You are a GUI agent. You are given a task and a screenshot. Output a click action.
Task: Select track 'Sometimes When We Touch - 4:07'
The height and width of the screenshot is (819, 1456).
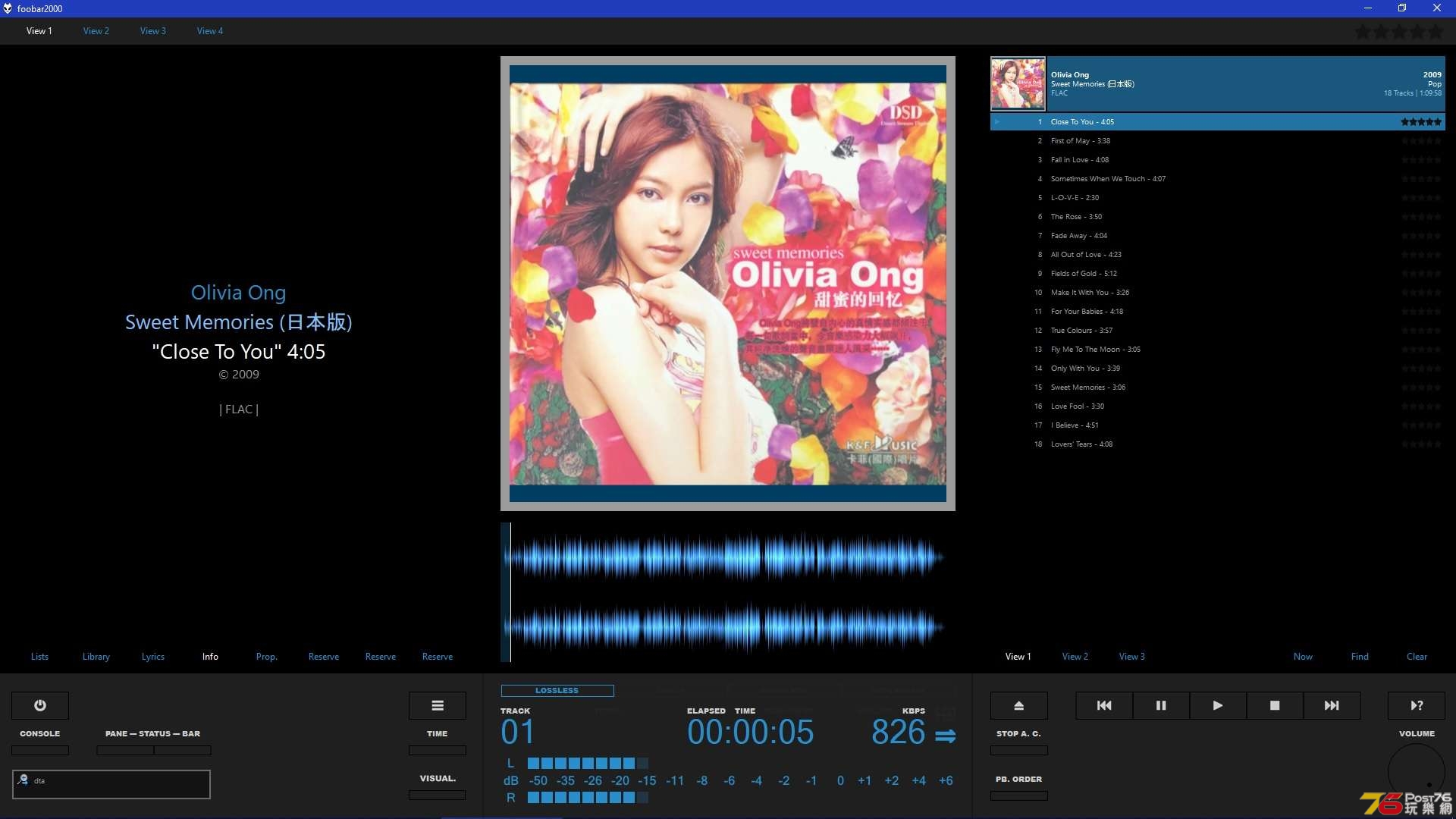click(x=1217, y=179)
